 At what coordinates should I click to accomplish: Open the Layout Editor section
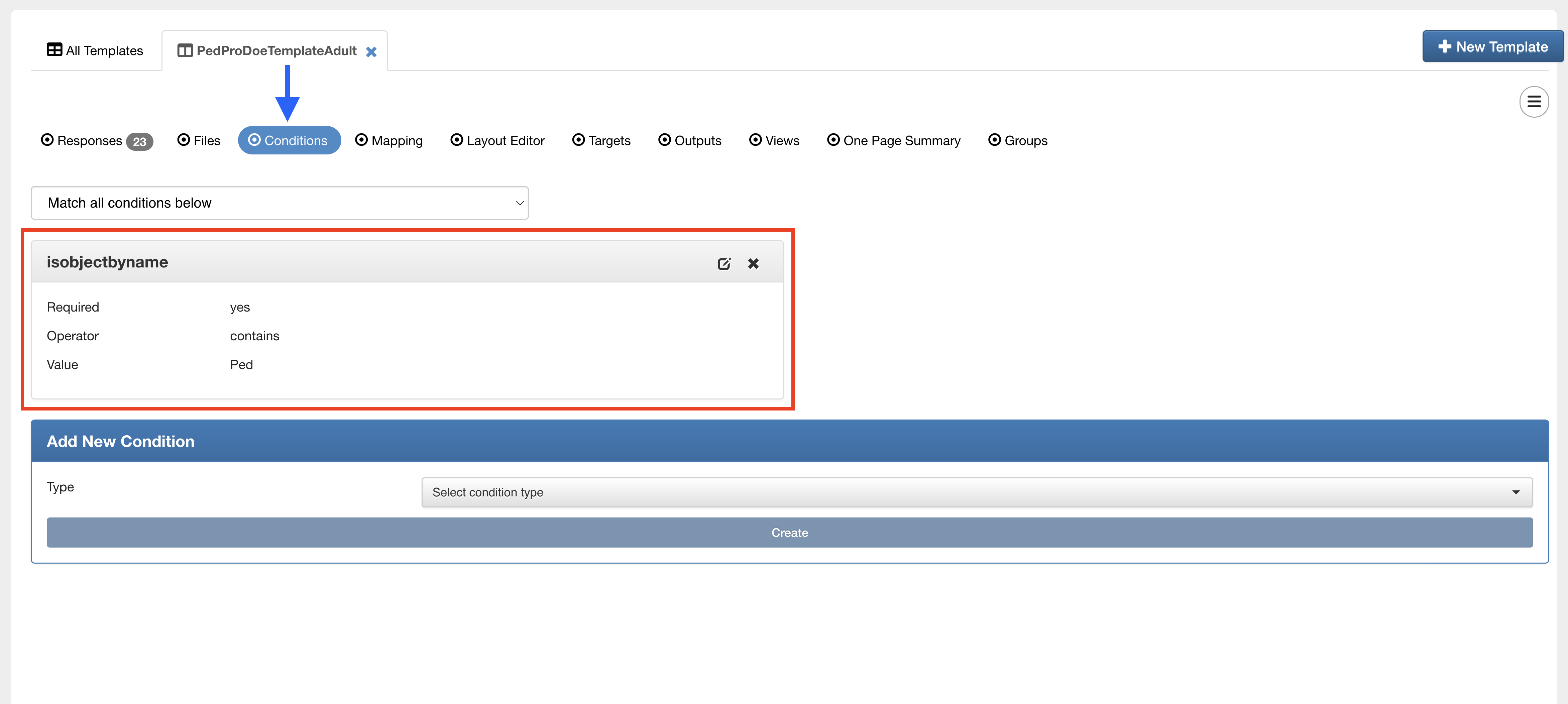pos(497,140)
